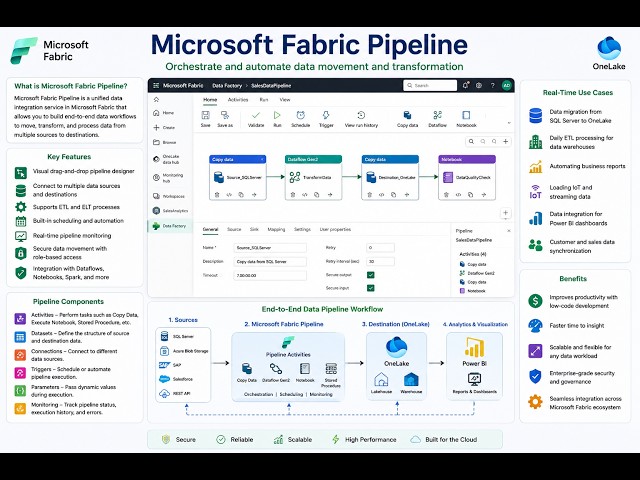Go to Home in the left sidebar
The height and width of the screenshot is (480, 640).
(x=164, y=113)
